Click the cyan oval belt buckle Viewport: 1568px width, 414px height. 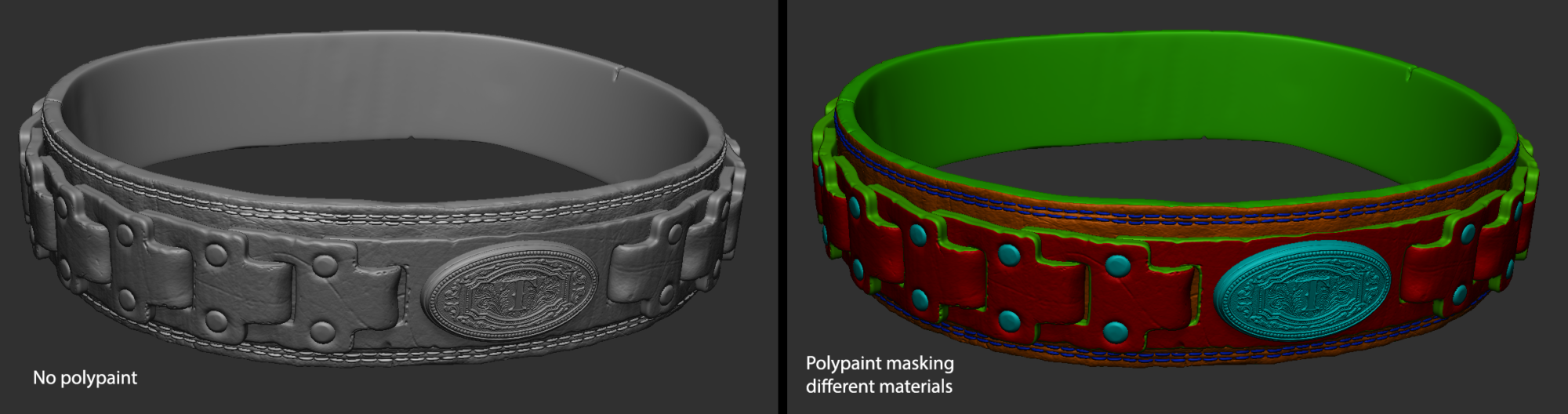(1302, 291)
